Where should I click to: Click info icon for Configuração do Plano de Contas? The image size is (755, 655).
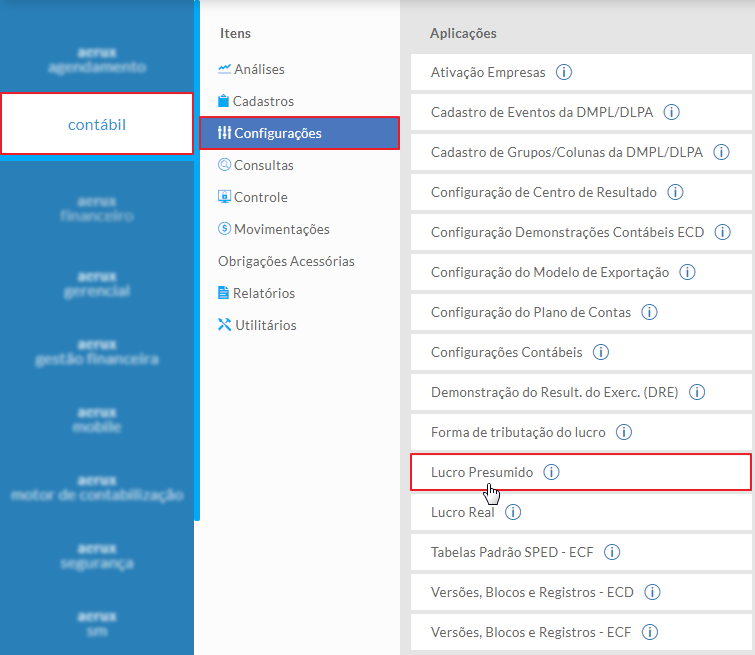649,312
